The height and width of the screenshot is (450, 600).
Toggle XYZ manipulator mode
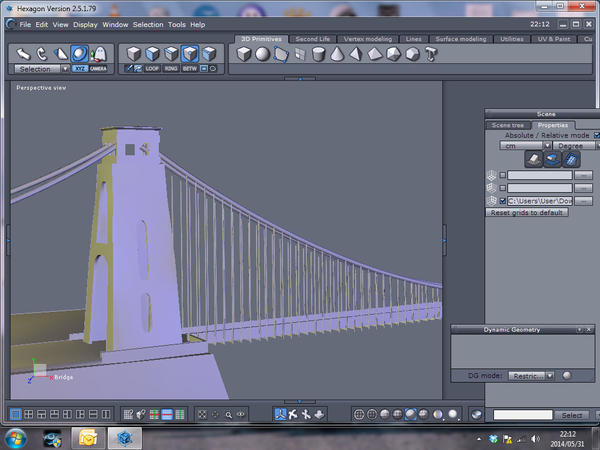pos(80,69)
